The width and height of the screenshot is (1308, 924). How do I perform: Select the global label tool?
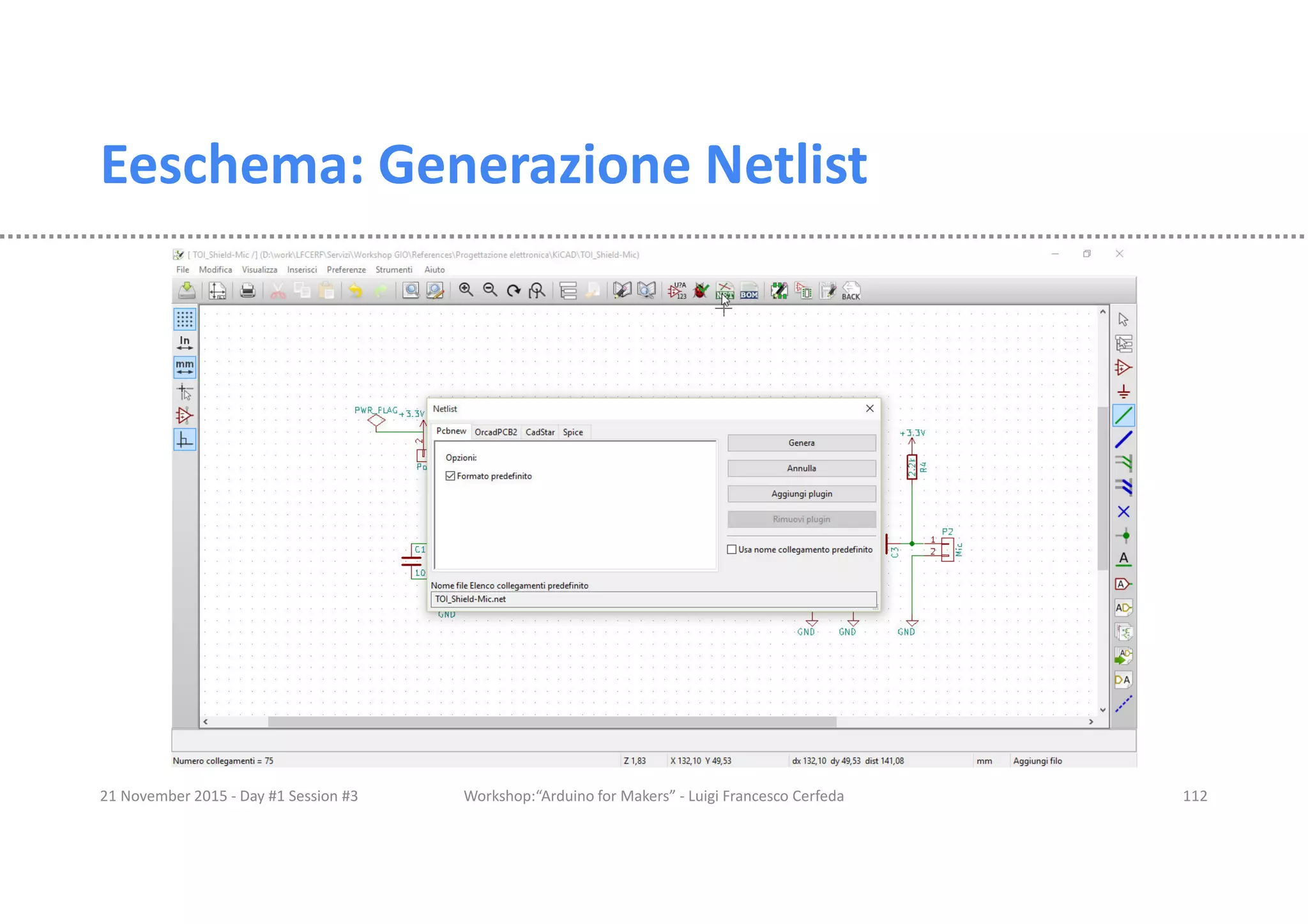click(1123, 584)
